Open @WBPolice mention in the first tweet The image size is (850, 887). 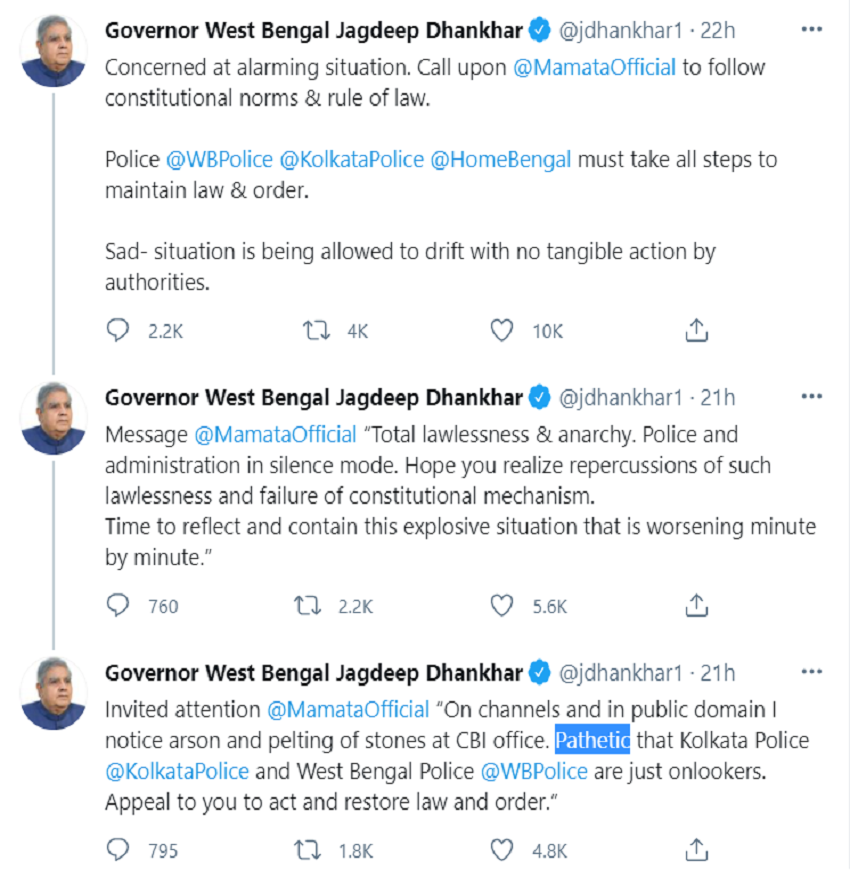point(218,159)
